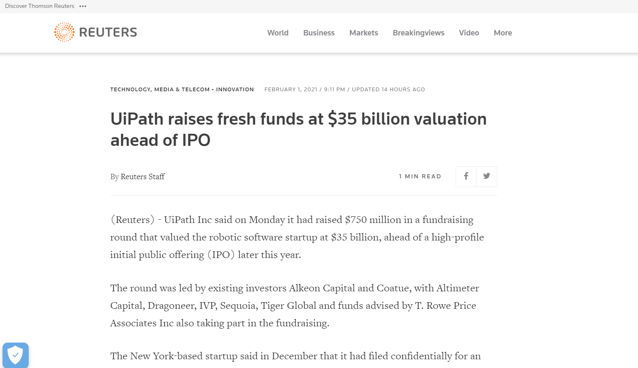The width and height of the screenshot is (638, 368).
Task: Click the Reuters orange dotted logo icon
Action: pos(64,32)
